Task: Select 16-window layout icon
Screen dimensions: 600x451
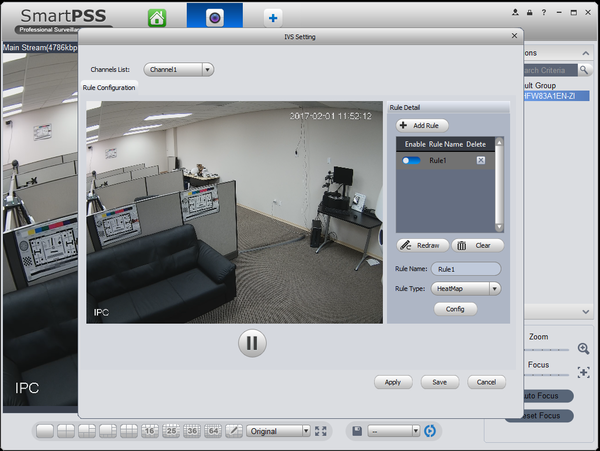Action: (150, 431)
